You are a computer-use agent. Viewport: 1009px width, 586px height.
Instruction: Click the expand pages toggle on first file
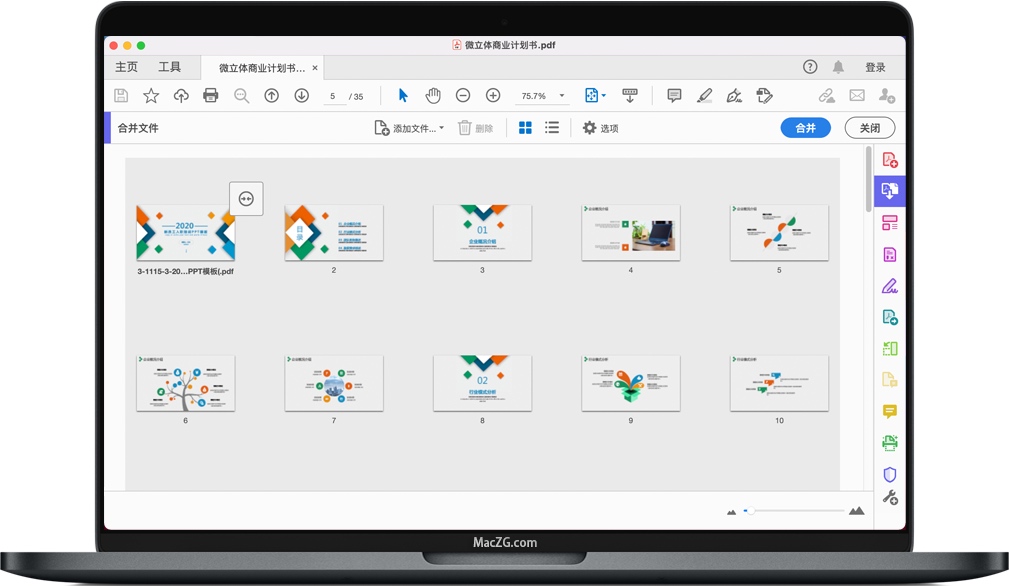click(246, 198)
